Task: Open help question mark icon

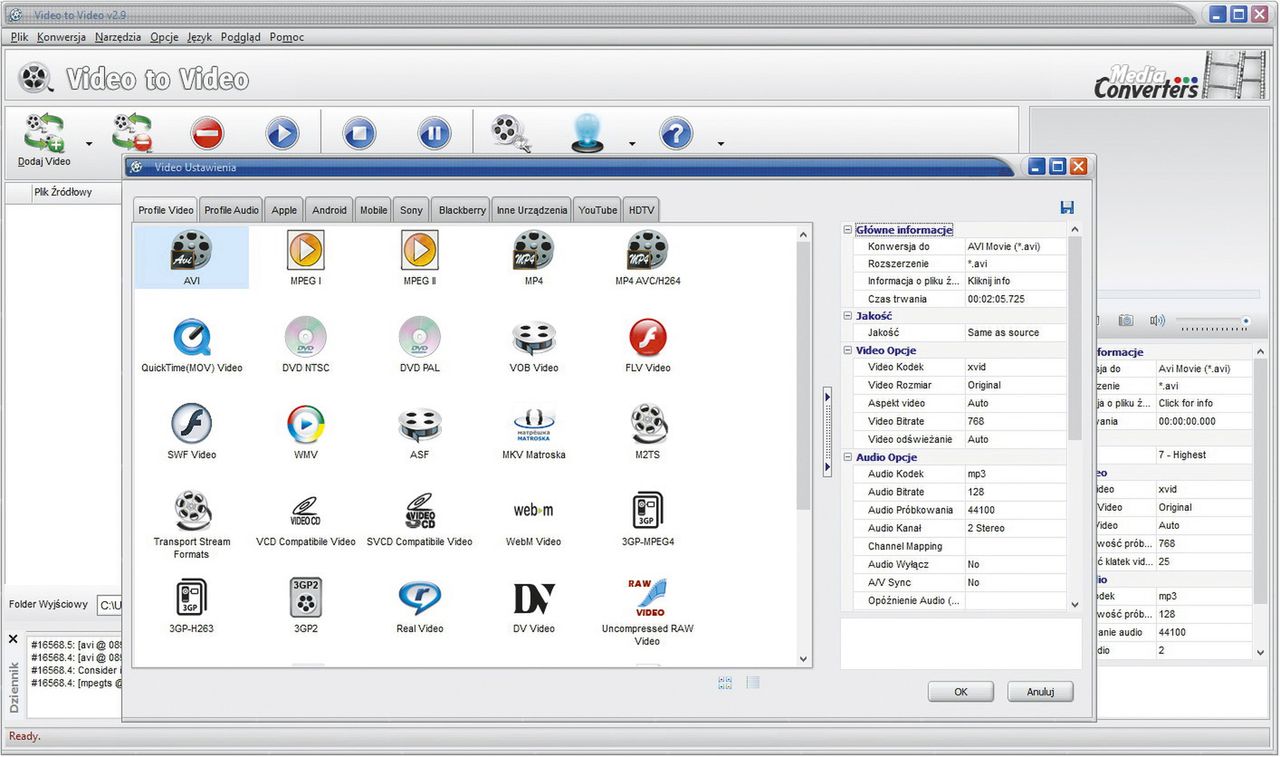Action: [677, 132]
